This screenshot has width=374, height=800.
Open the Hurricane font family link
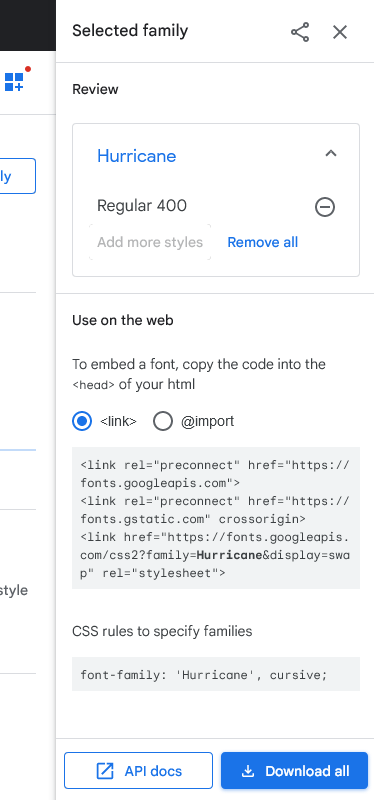pyautogui.click(x=137, y=156)
